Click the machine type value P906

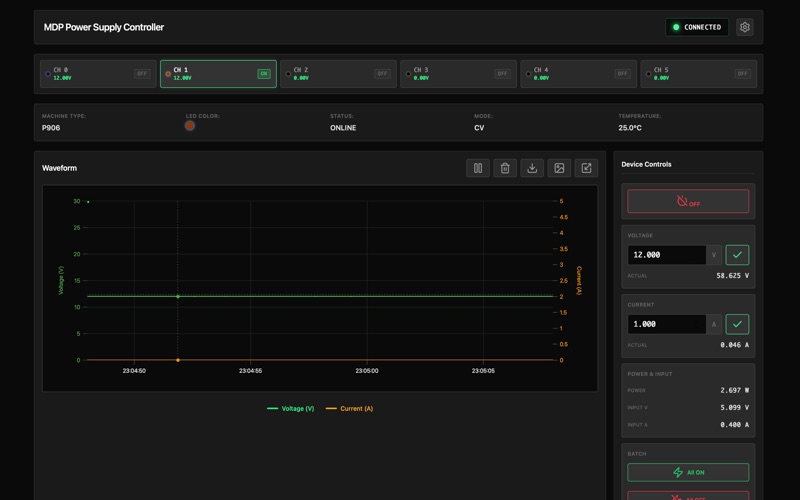[x=51, y=128]
